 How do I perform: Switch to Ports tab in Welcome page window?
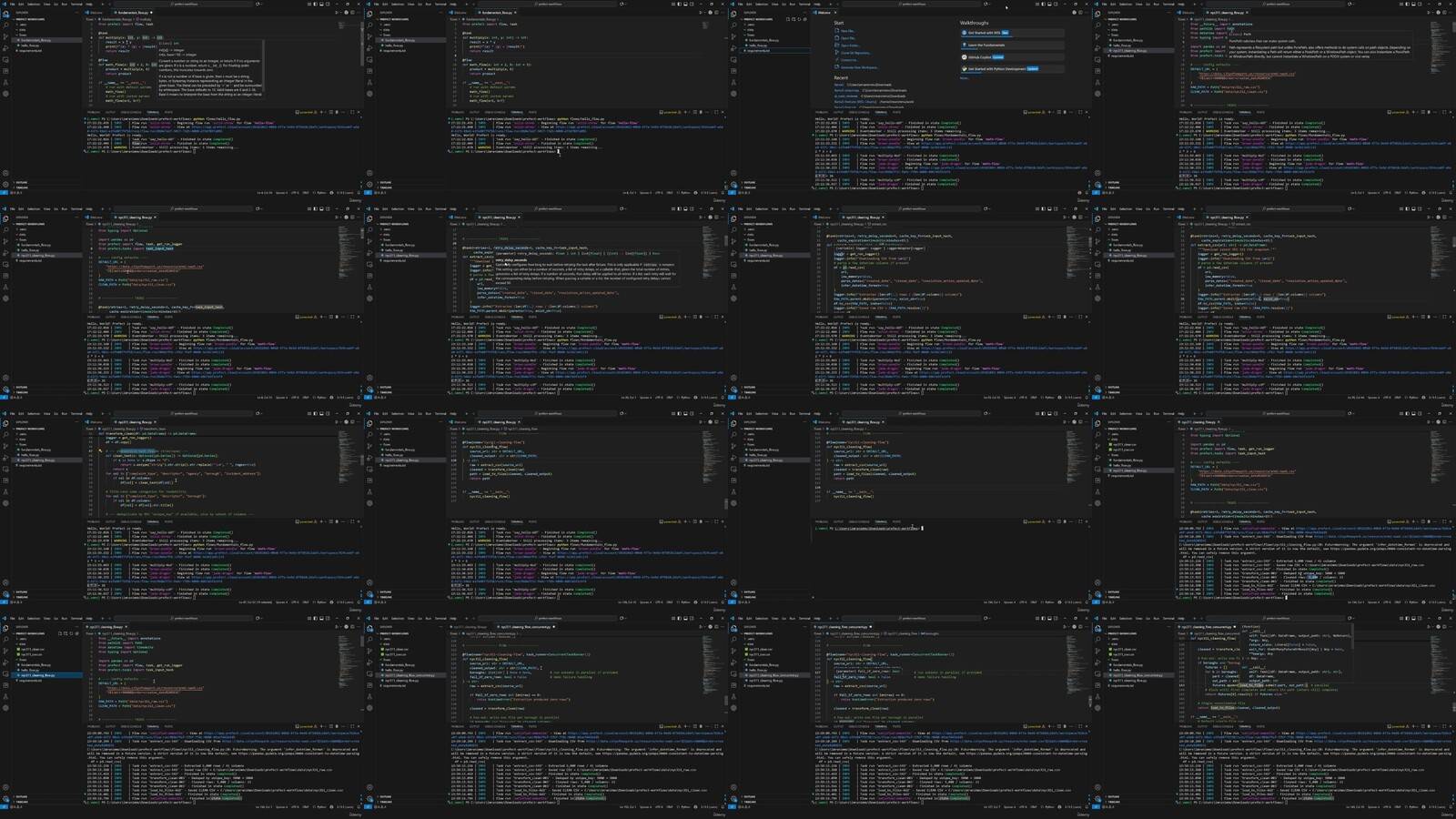[896, 113]
